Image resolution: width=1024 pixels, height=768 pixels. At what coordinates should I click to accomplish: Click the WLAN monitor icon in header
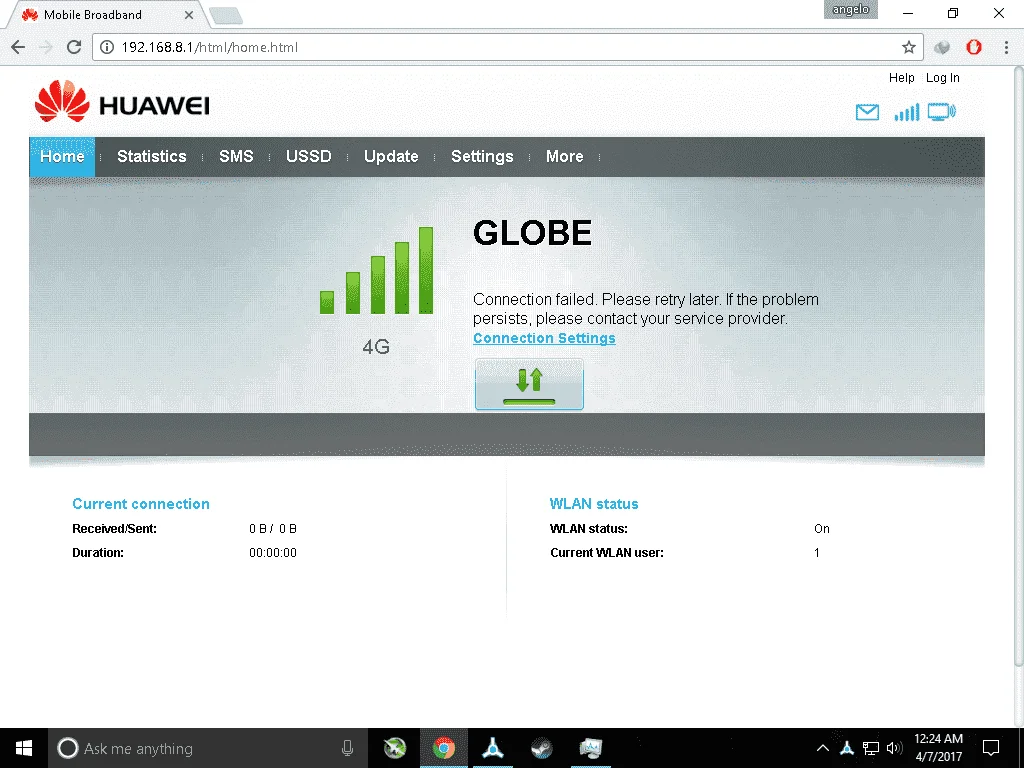click(x=942, y=112)
